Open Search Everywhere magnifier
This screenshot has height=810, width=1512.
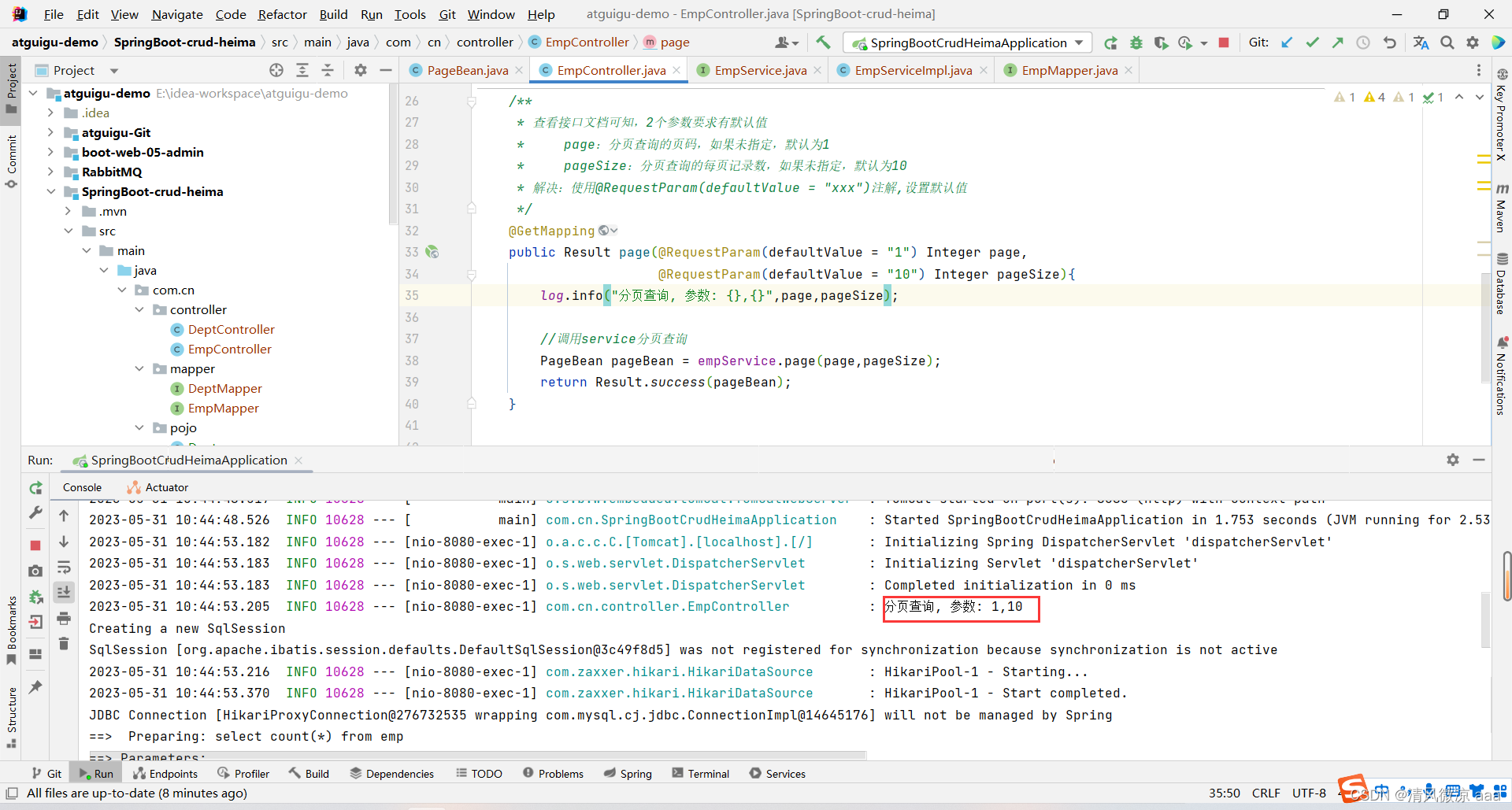pyautogui.click(x=1447, y=43)
